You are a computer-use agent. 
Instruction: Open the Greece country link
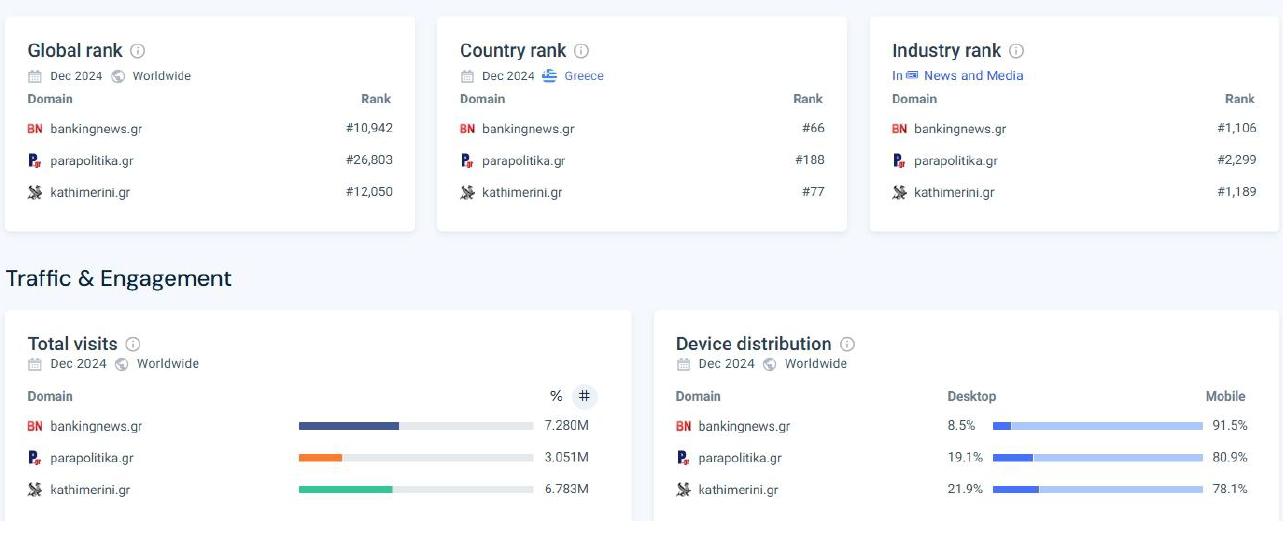click(x=583, y=76)
